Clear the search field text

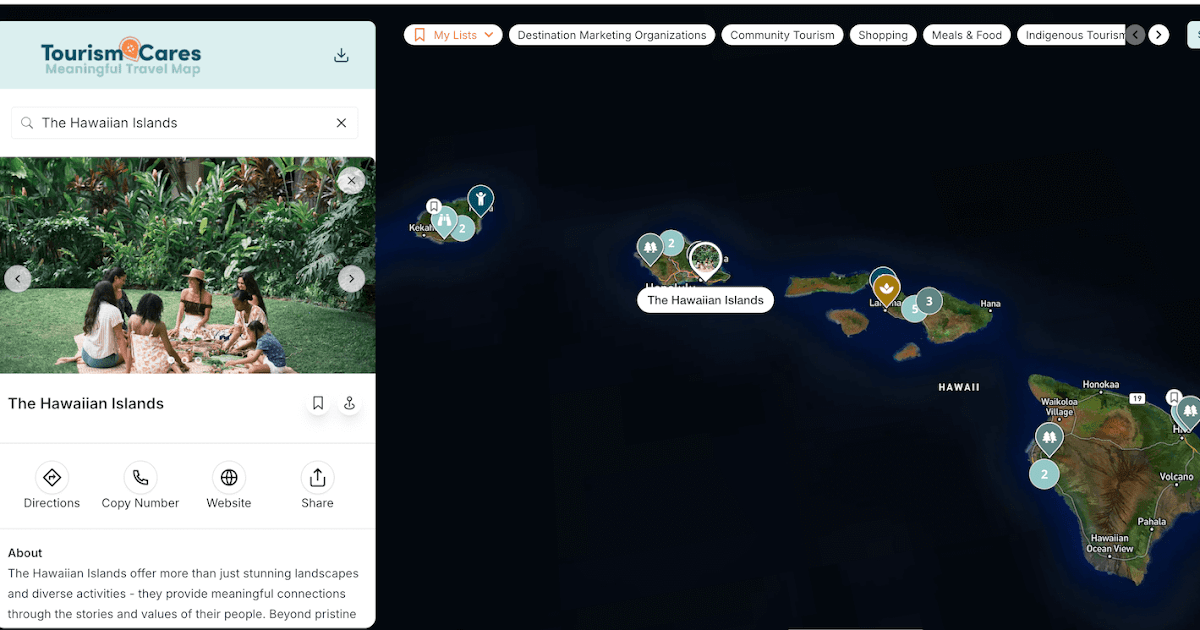click(x=341, y=123)
